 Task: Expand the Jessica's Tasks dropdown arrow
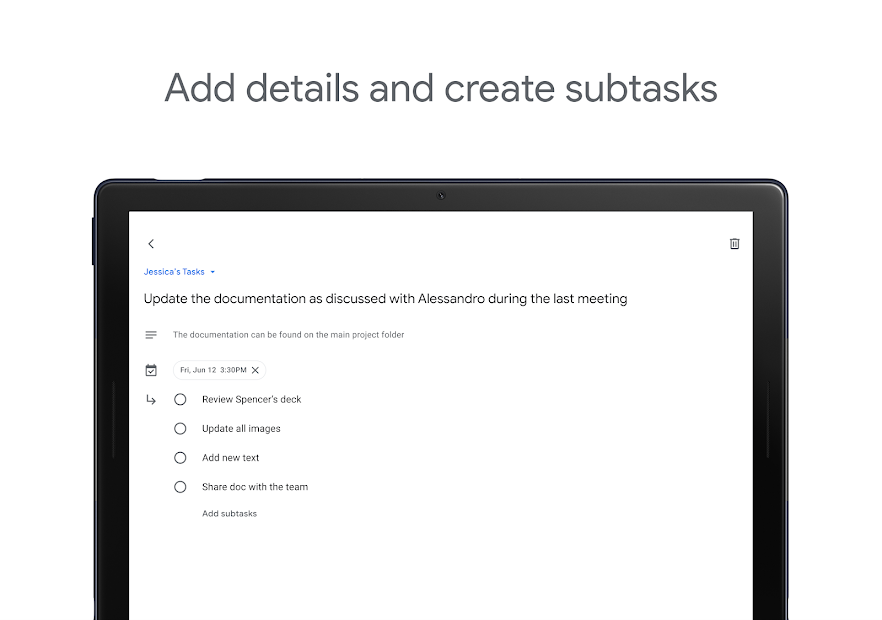tap(210, 271)
